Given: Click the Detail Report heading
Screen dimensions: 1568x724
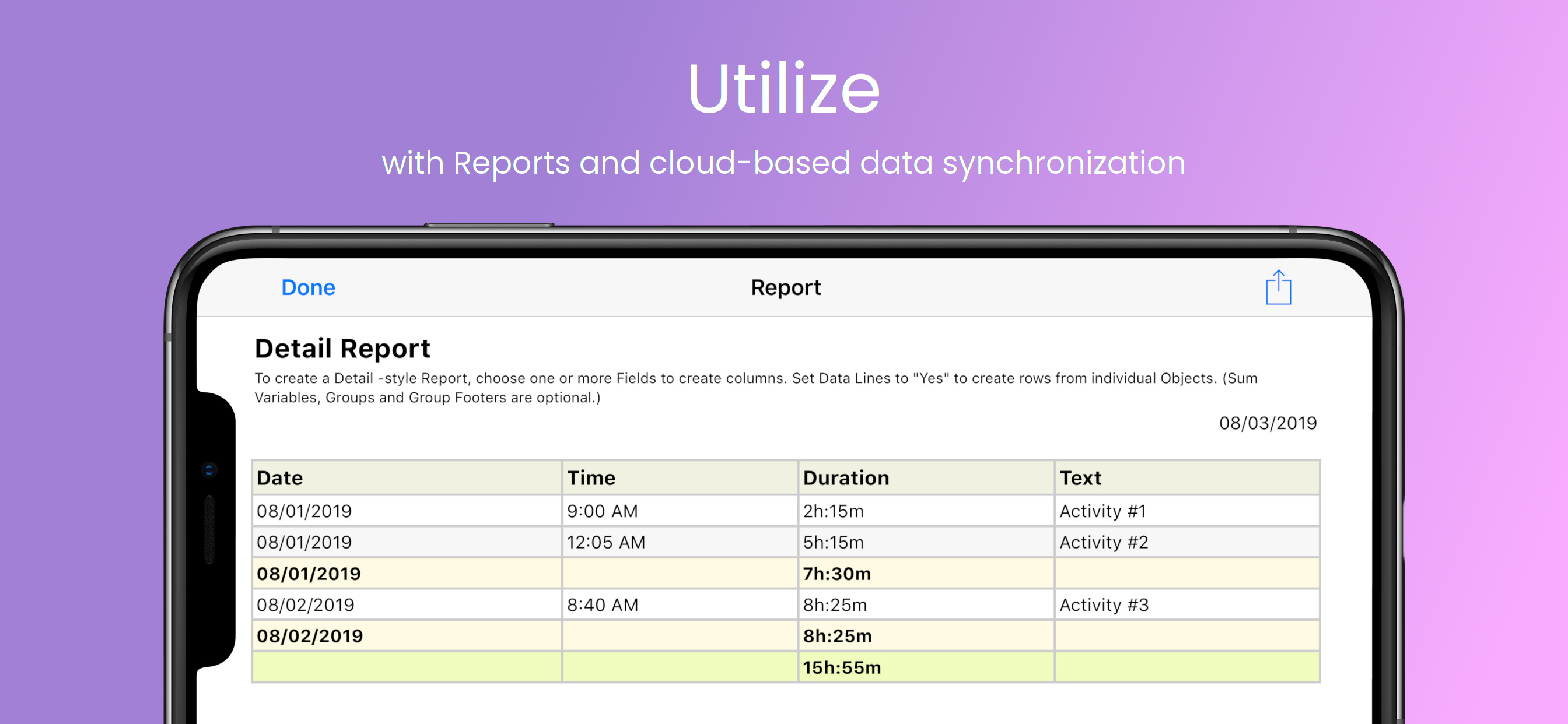Looking at the screenshot, I should [x=342, y=349].
